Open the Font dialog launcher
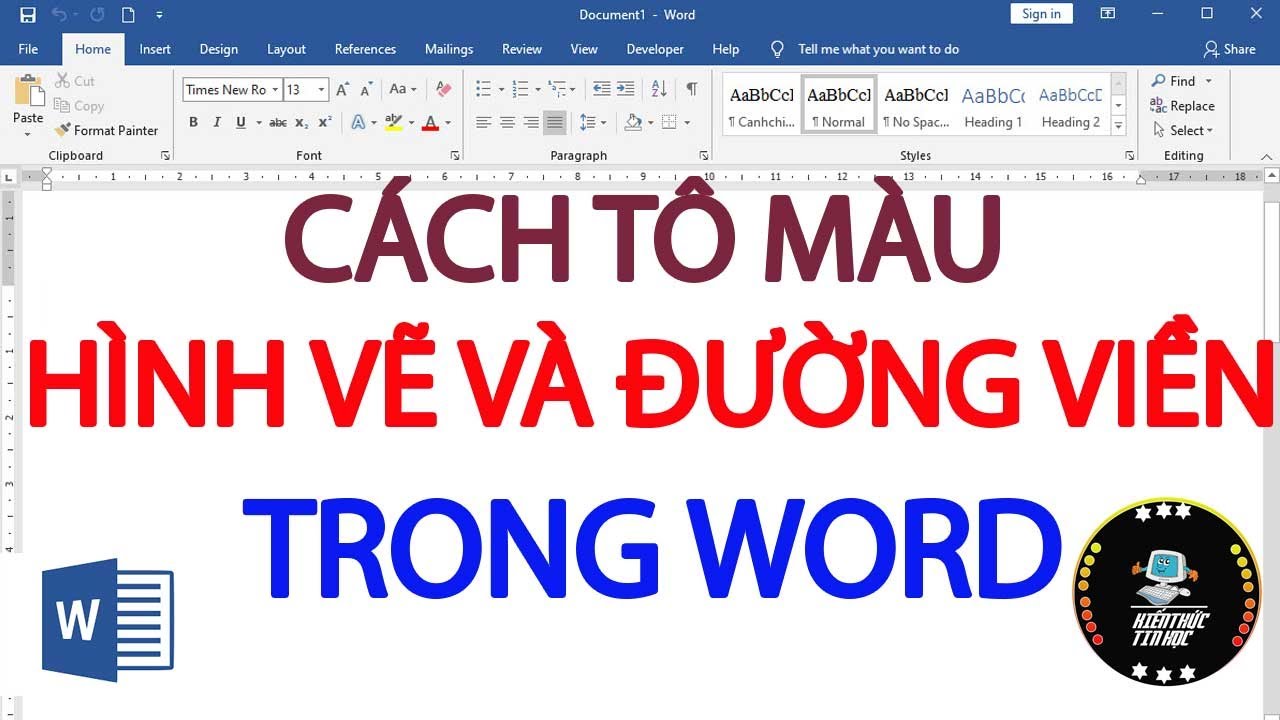The image size is (1280, 720). [455, 156]
